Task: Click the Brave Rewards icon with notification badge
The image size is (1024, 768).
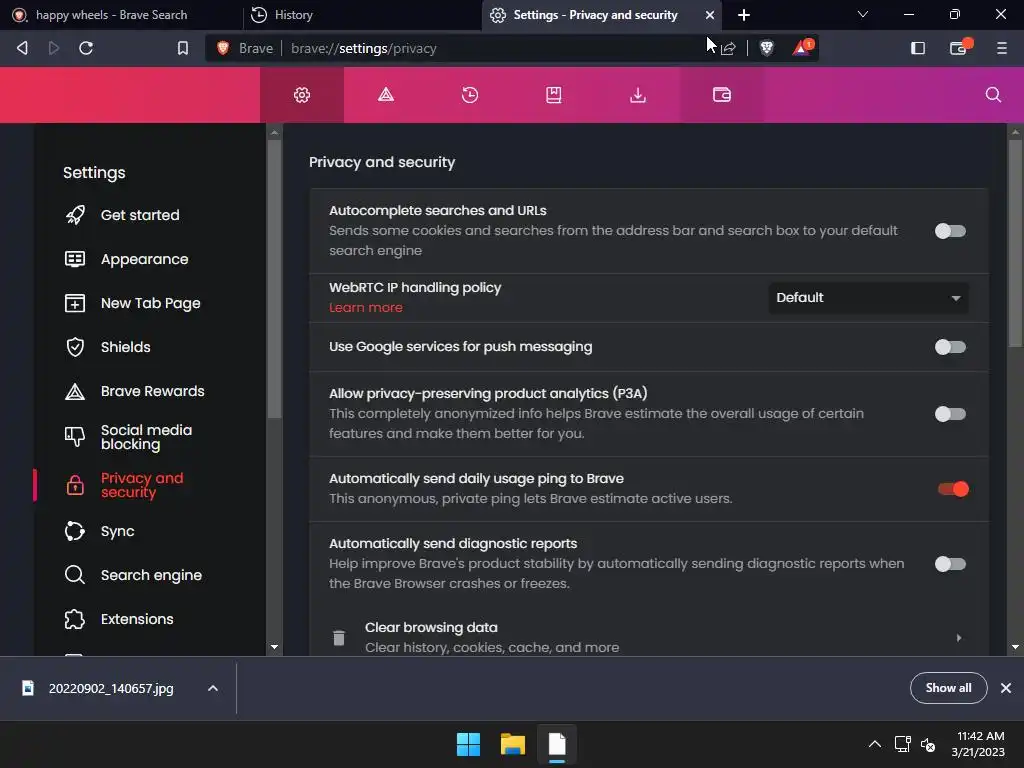Action: [x=803, y=48]
